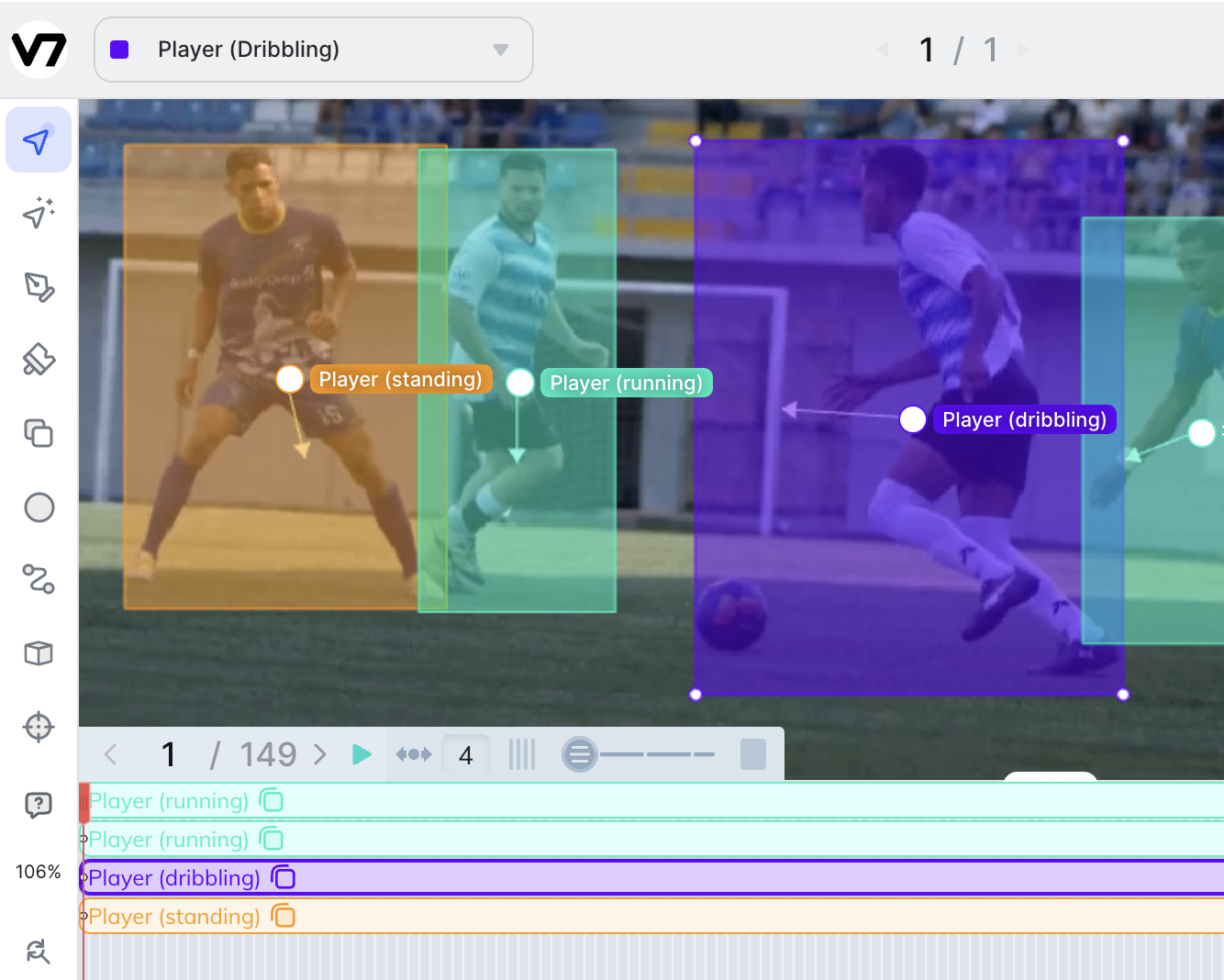Select the arrow selection tool

click(38, 139)
